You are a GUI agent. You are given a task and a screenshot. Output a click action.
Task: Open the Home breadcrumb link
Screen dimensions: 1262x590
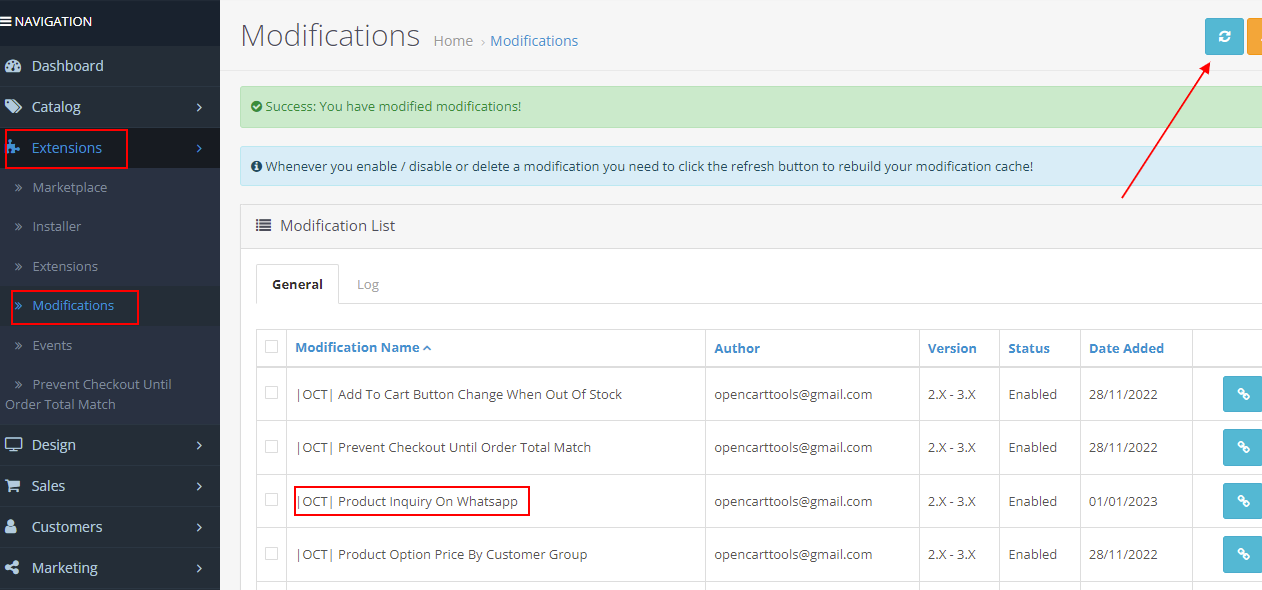(x=453, y=40)
